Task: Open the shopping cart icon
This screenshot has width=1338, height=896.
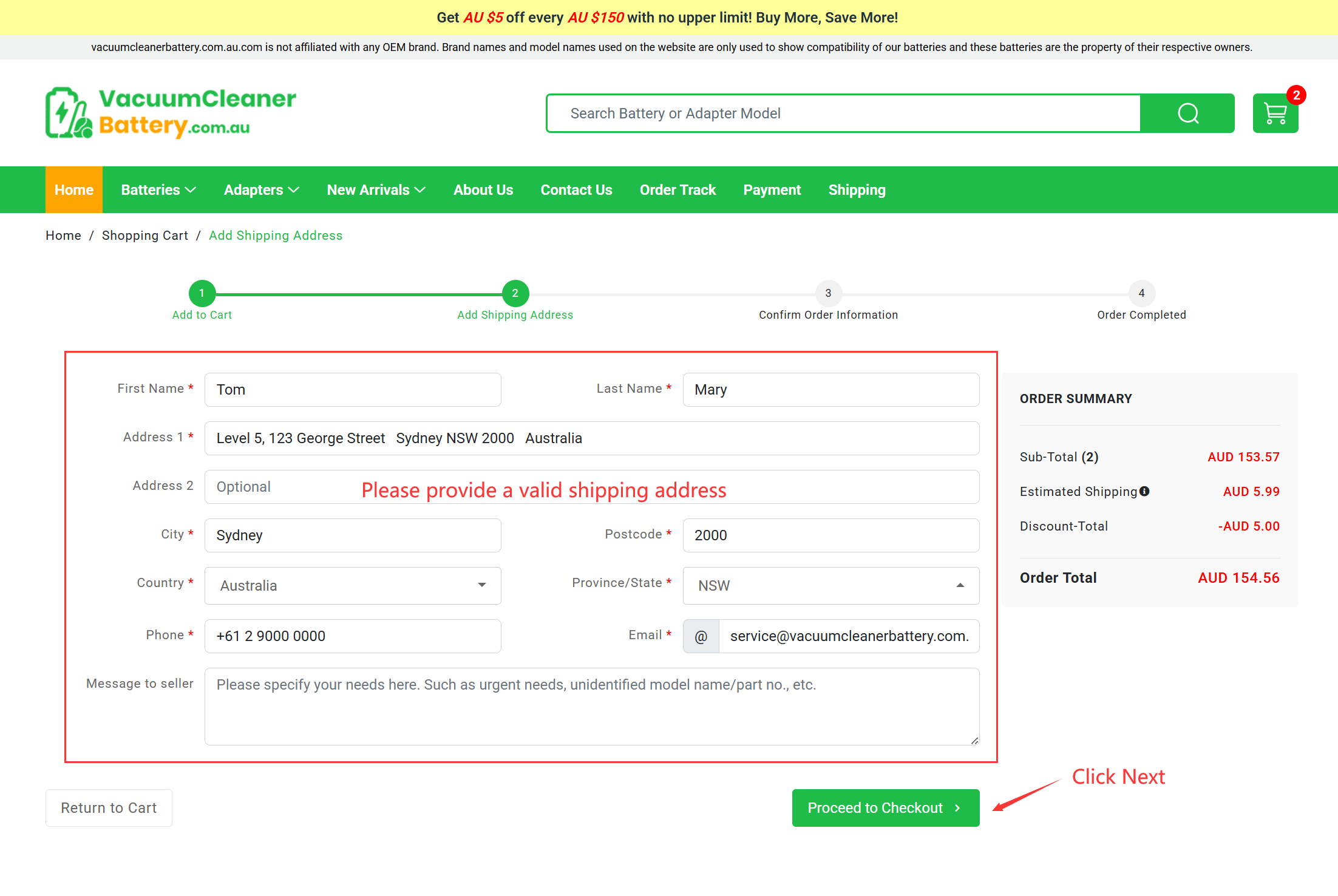Action: (x=1275, y=114)
